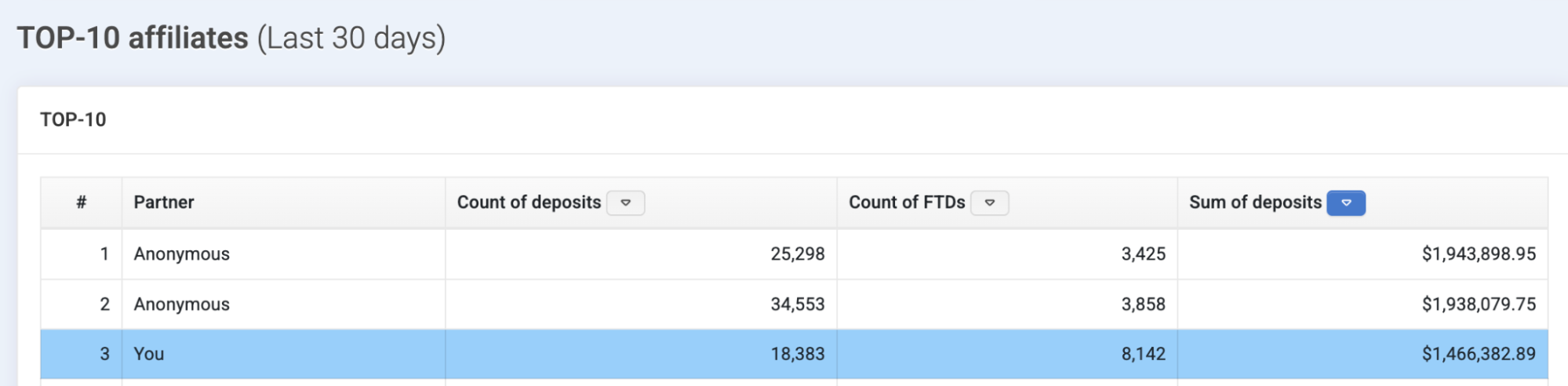Click the 34,553 deposits count cell

(x=797, y=304)
